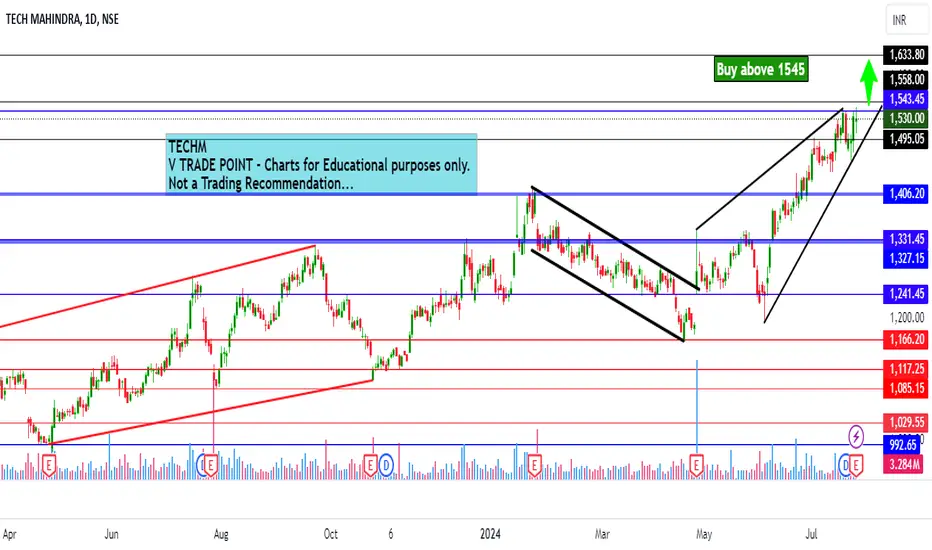Click the 1,085.15 red price label

[906, 388]
